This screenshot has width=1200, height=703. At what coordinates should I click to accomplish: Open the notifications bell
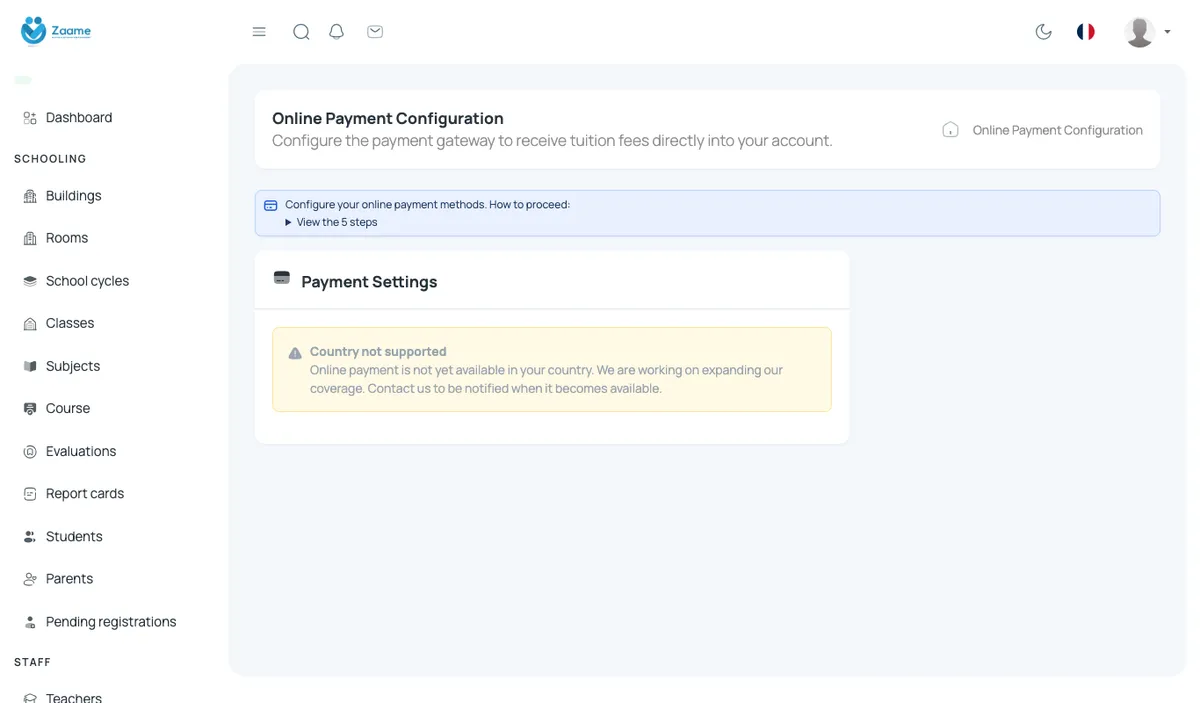click(x=337, y=32)
